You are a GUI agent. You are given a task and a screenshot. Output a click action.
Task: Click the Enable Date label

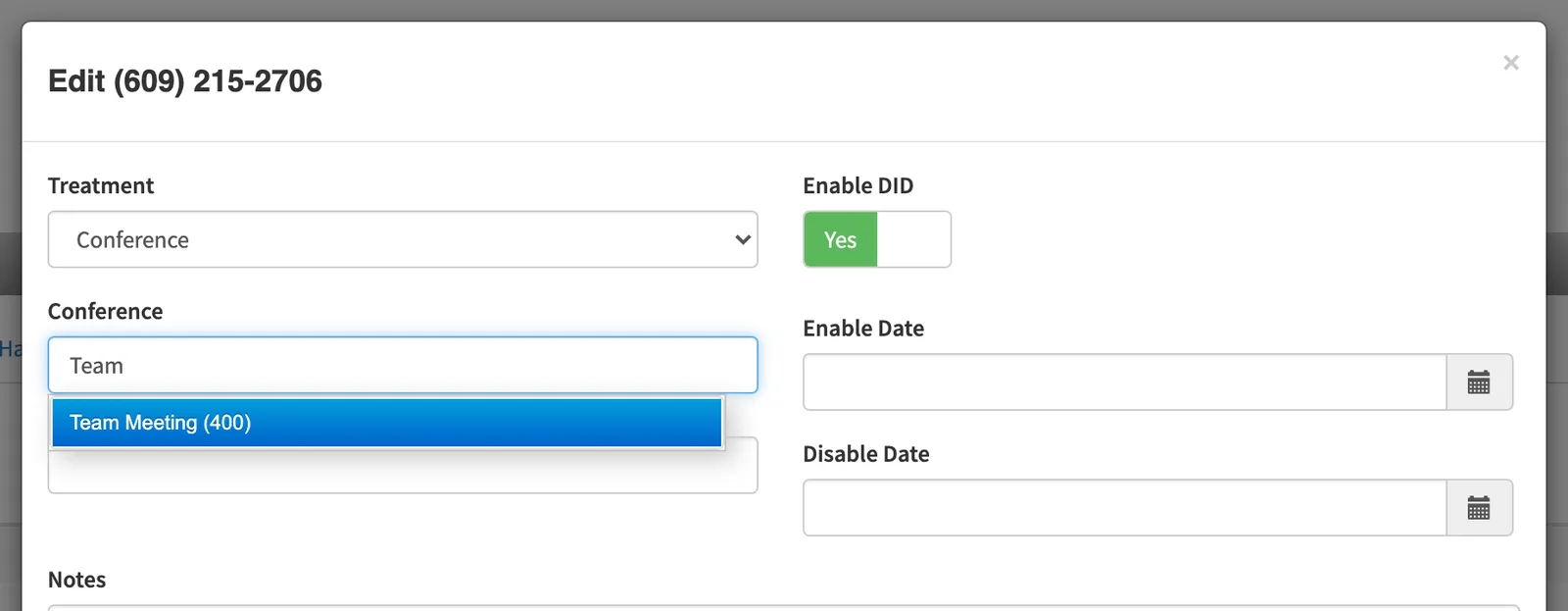[x=863, y=329]
